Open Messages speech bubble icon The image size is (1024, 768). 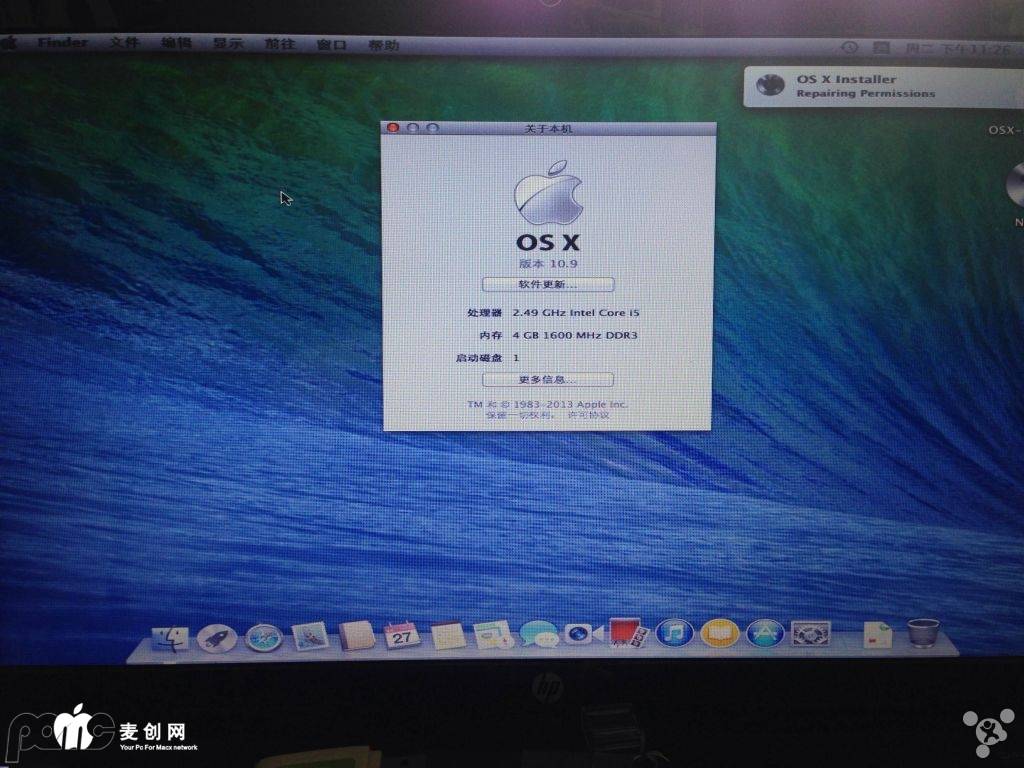(537, 634)
